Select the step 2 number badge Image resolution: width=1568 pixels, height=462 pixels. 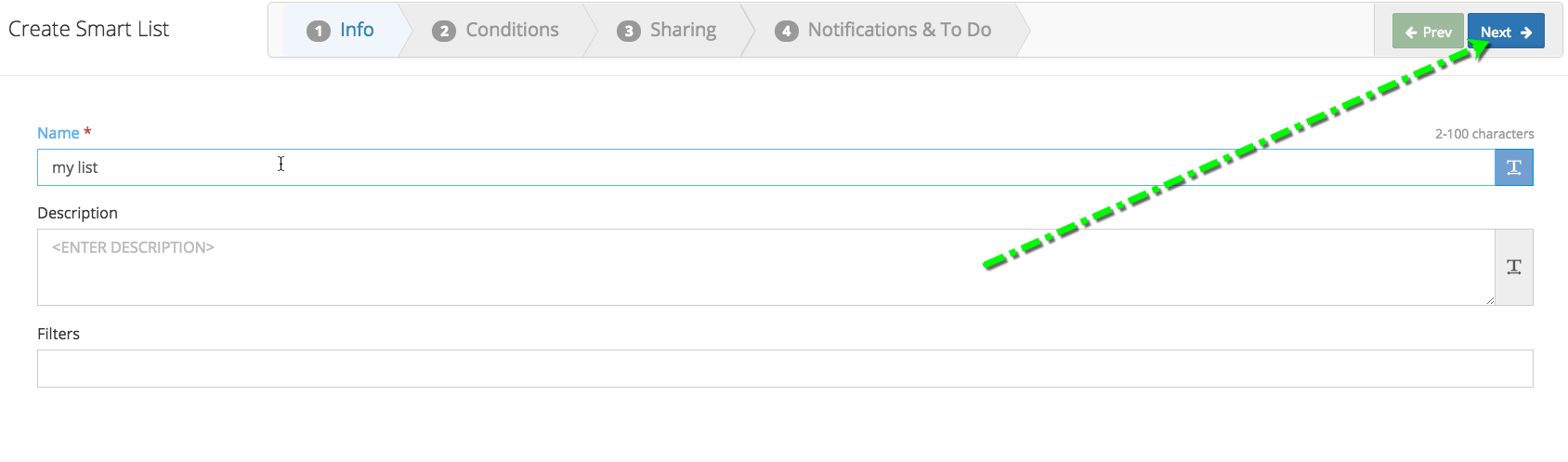(x=444, y=31)
